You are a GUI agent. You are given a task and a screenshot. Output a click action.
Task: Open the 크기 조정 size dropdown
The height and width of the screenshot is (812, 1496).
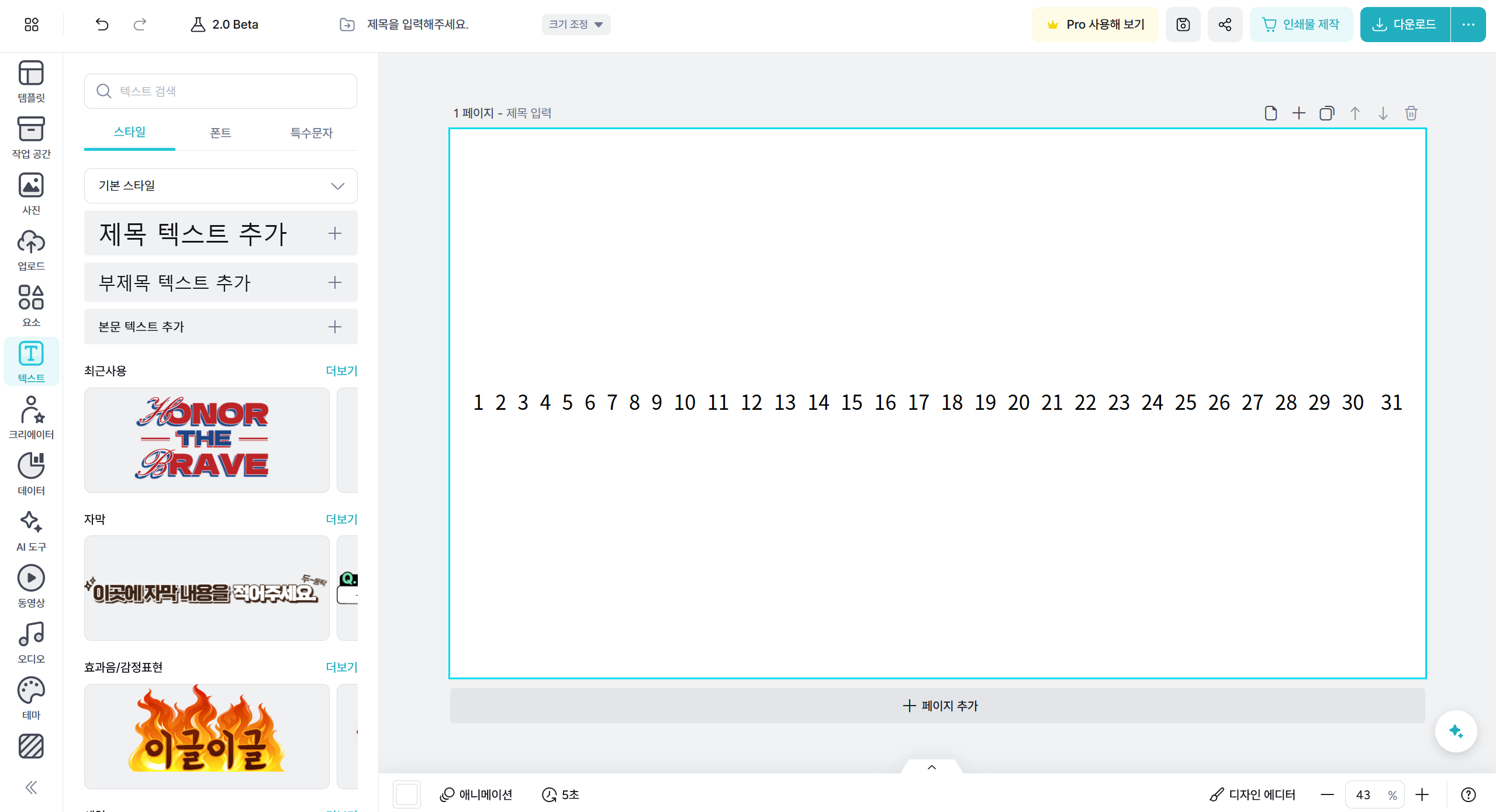click(x=575, y=25)
